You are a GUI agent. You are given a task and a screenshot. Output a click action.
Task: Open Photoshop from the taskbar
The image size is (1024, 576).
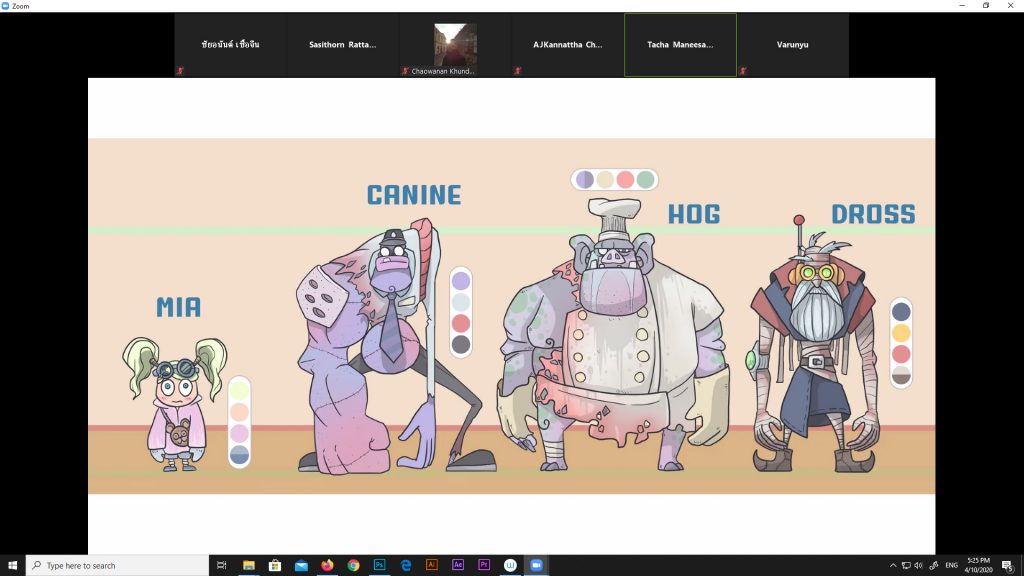[x=380, y=565]
